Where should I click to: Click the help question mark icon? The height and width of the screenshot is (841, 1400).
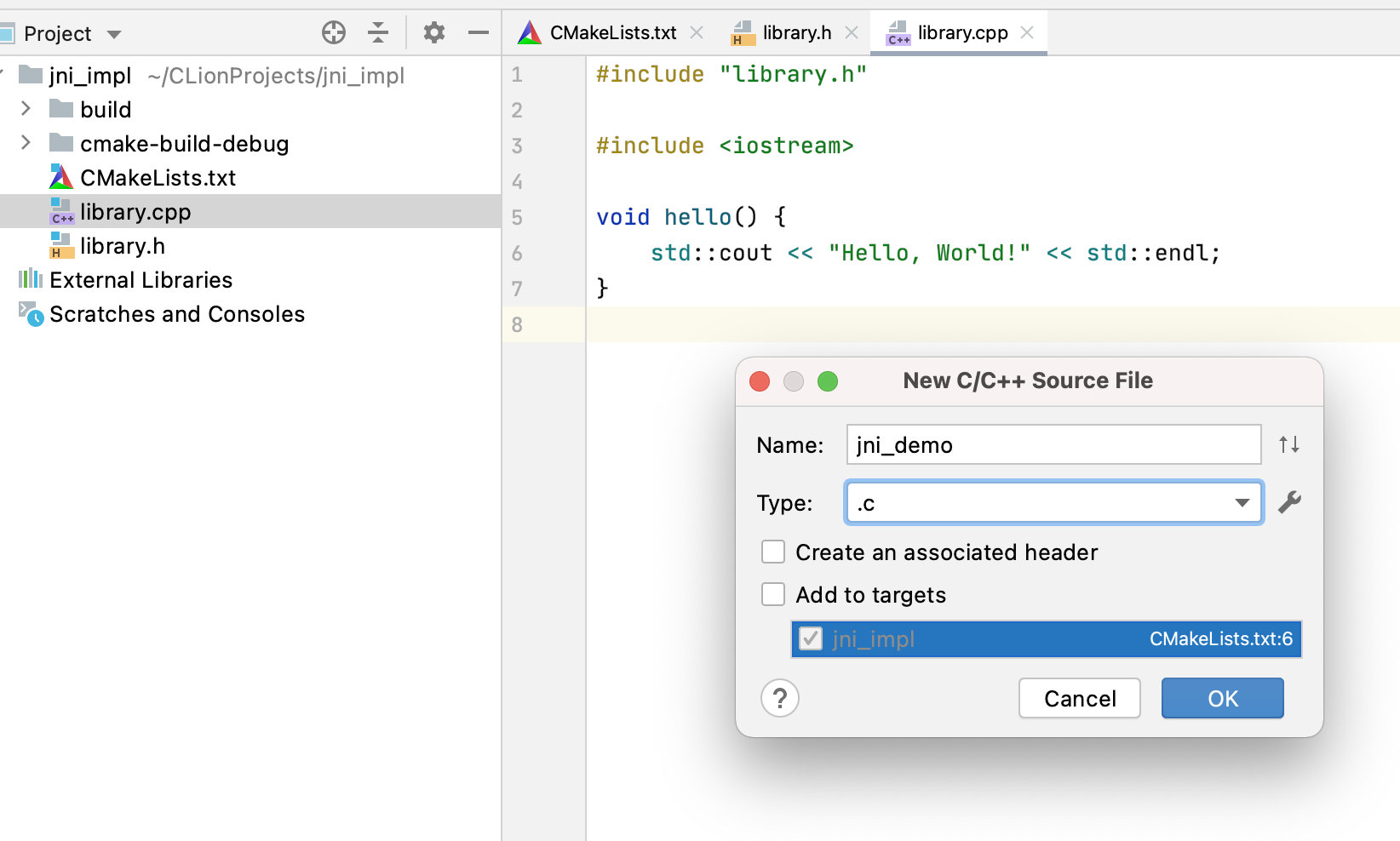pyautogui.click(x=779, y=698)
